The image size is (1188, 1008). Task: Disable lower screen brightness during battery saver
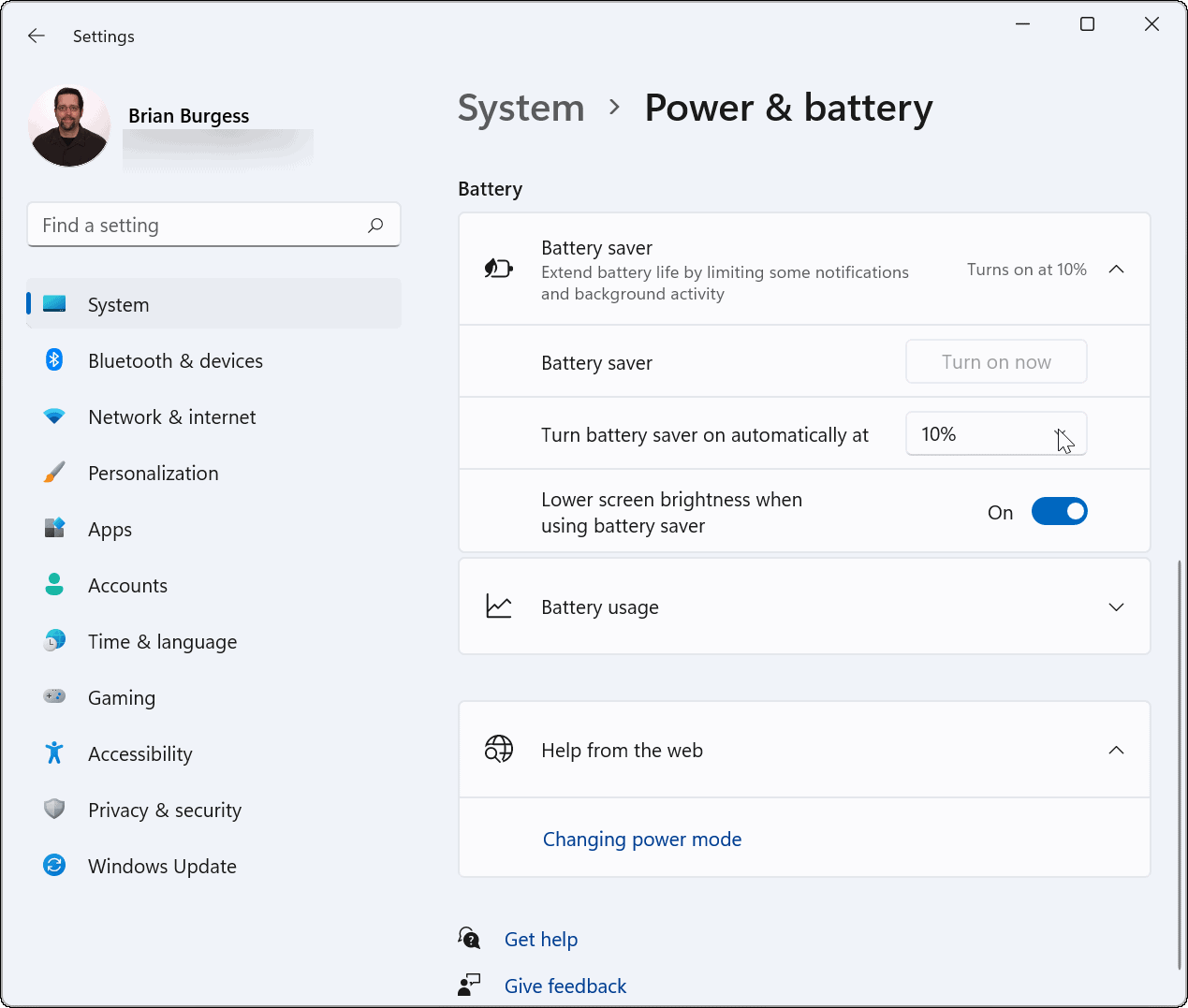click(1060, 511)
